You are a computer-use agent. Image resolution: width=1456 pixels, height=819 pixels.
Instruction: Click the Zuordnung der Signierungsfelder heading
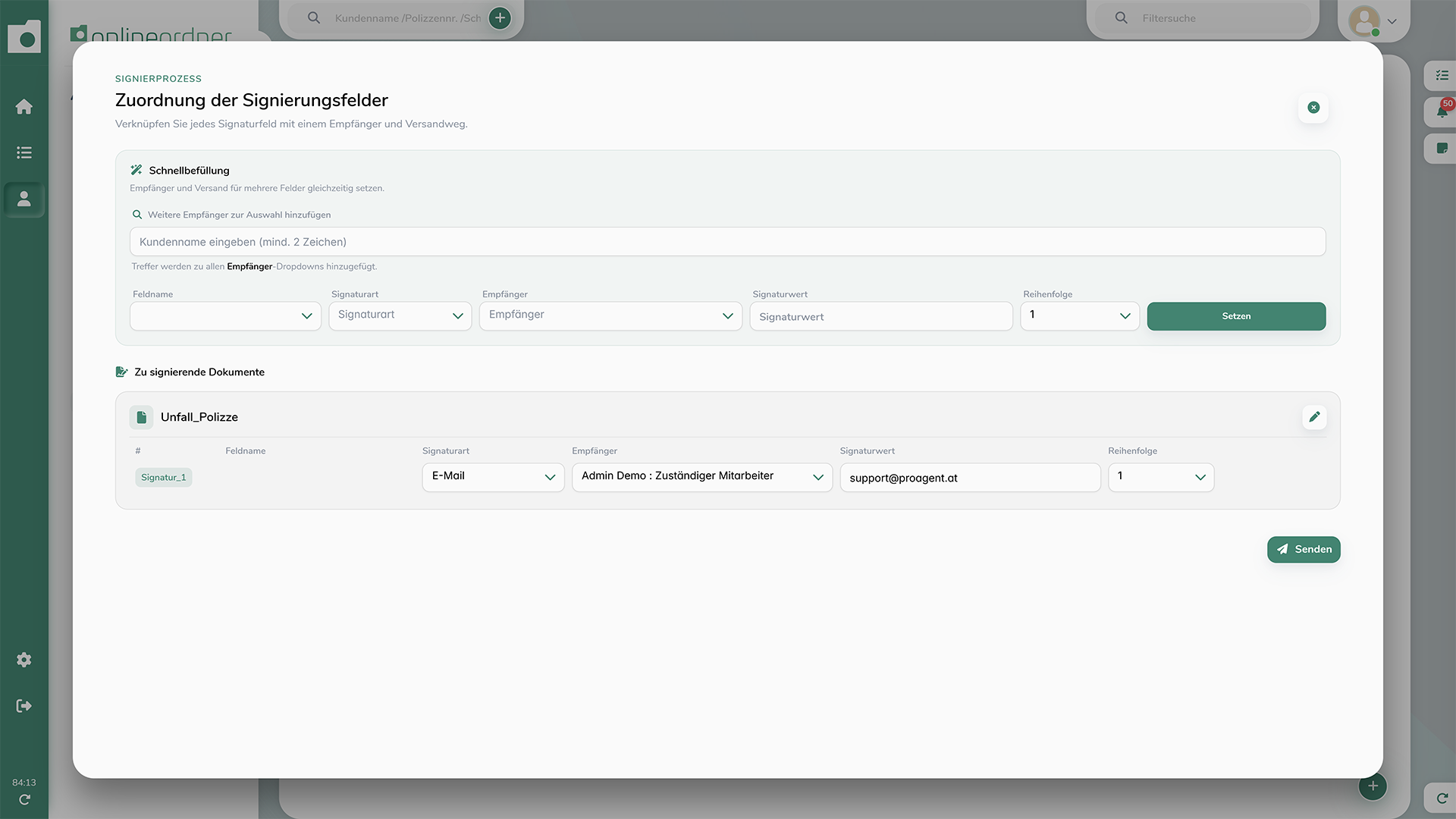252,100
